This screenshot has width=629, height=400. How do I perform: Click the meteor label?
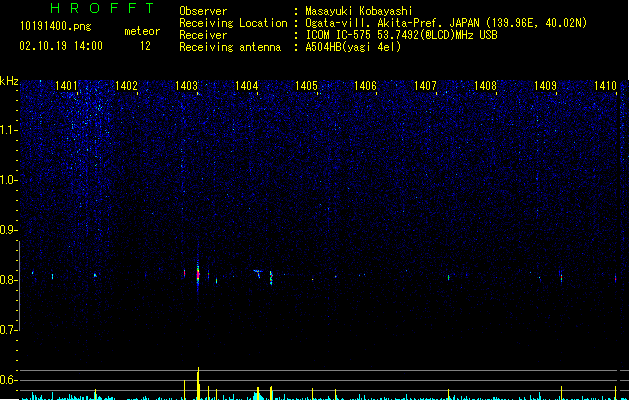pyautogui.click(x=142, y=31)
